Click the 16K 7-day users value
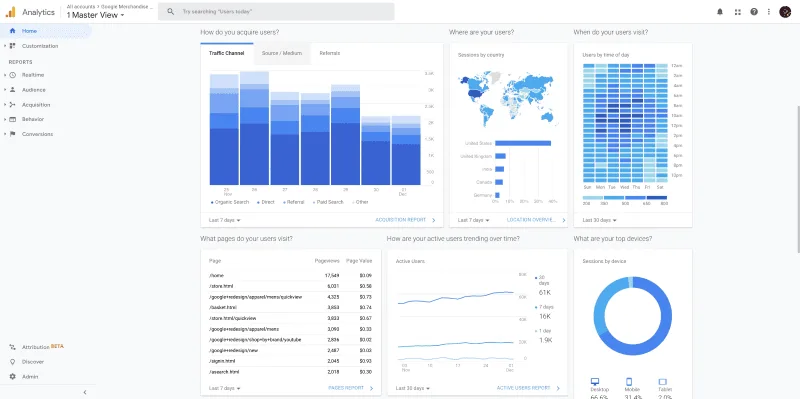 pyautogui.click(x=544, y=317)
